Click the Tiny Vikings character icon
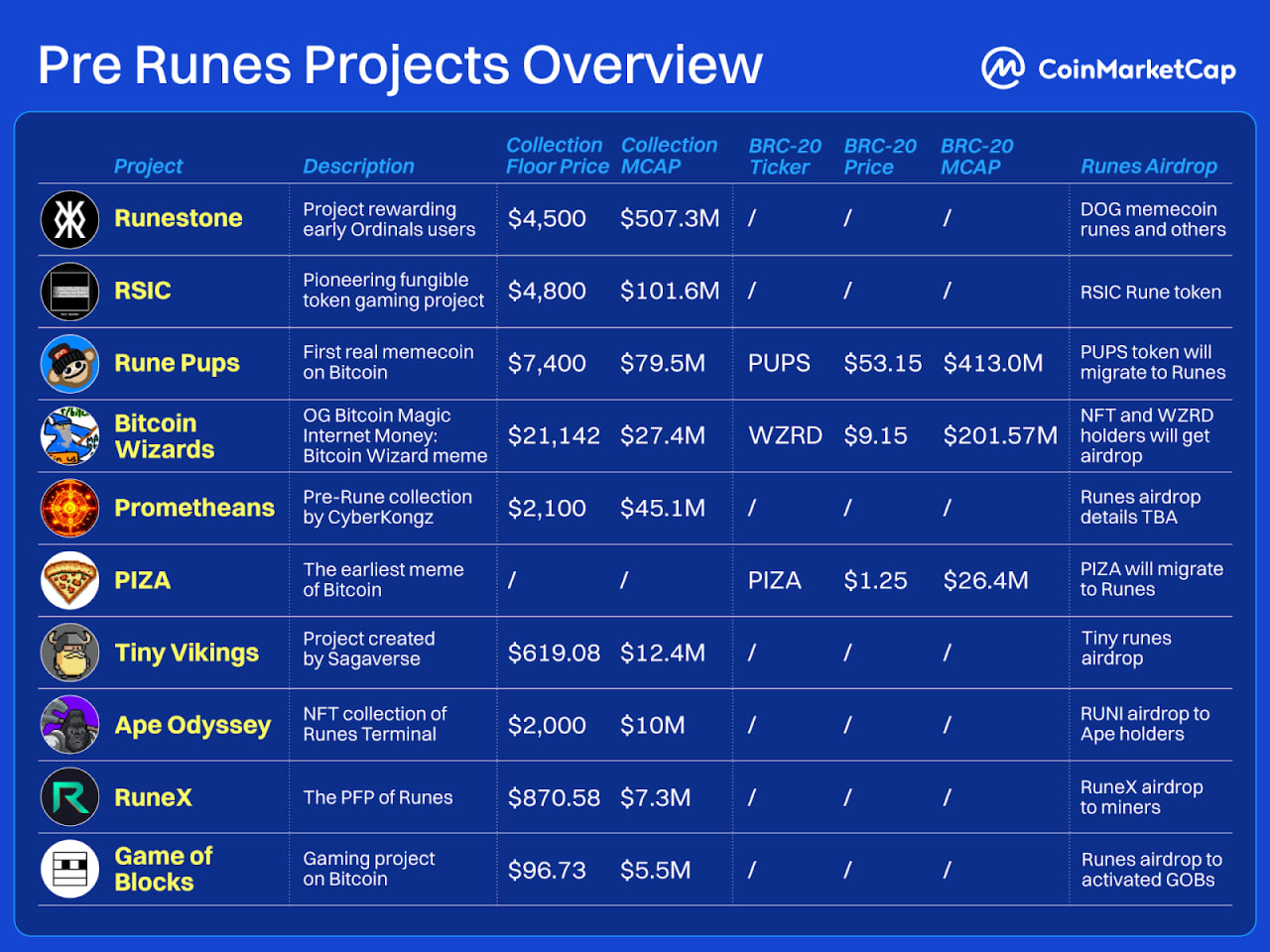1270x952 pixels. pos(69,653)
